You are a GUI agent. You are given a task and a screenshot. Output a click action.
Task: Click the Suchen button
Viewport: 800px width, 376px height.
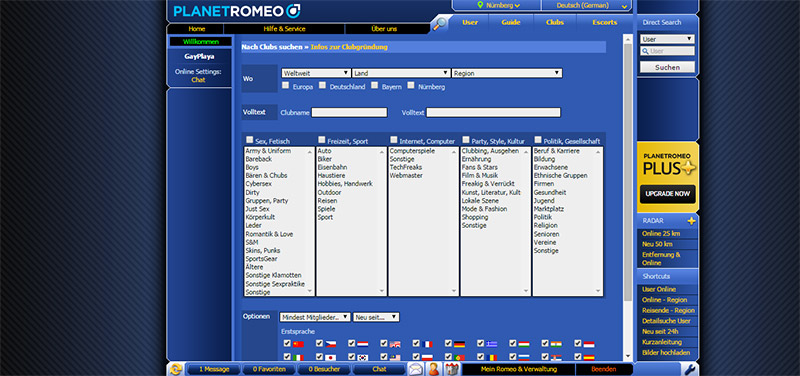pos(667,67)
